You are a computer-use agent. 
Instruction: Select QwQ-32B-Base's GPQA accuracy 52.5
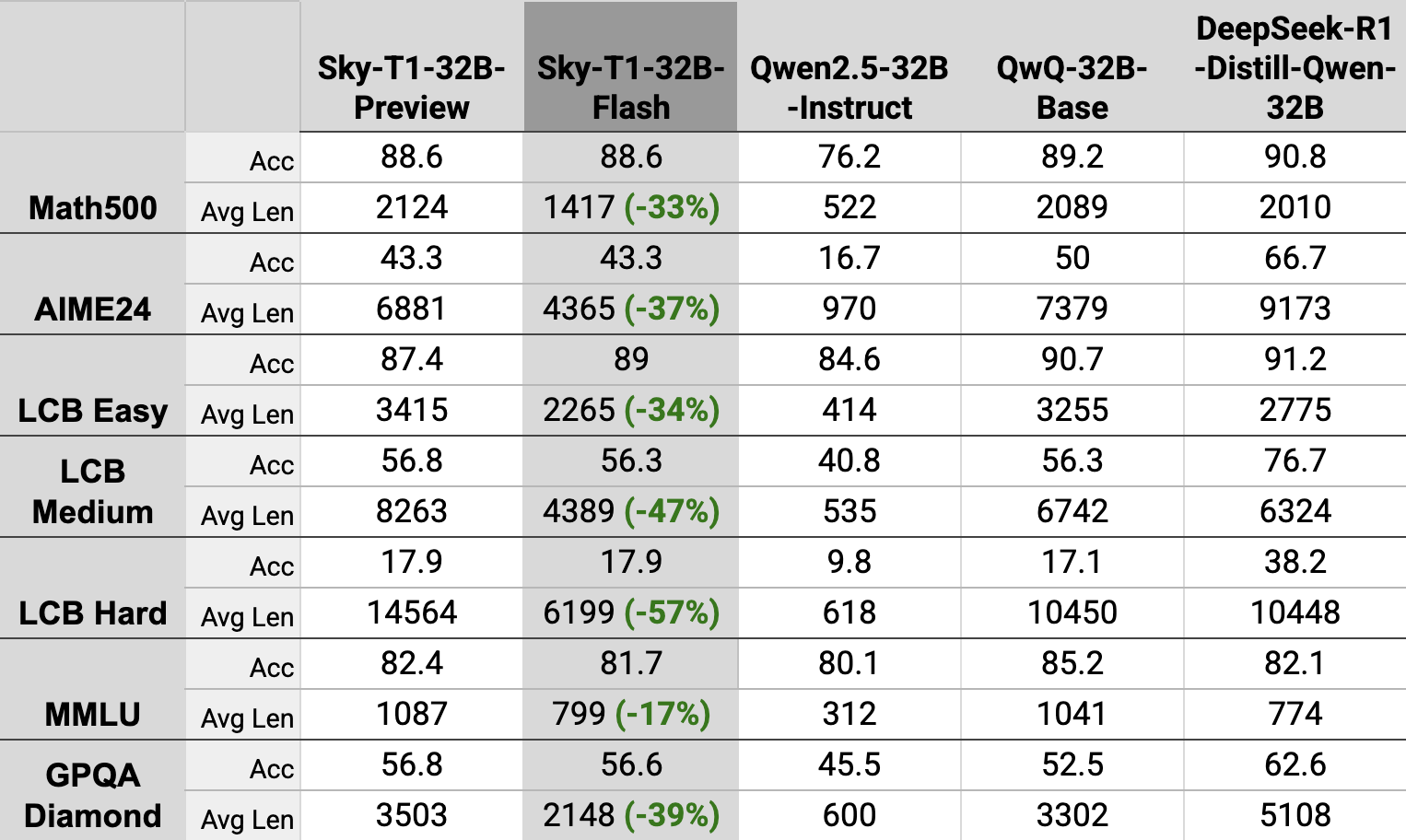coord(1072,764)
